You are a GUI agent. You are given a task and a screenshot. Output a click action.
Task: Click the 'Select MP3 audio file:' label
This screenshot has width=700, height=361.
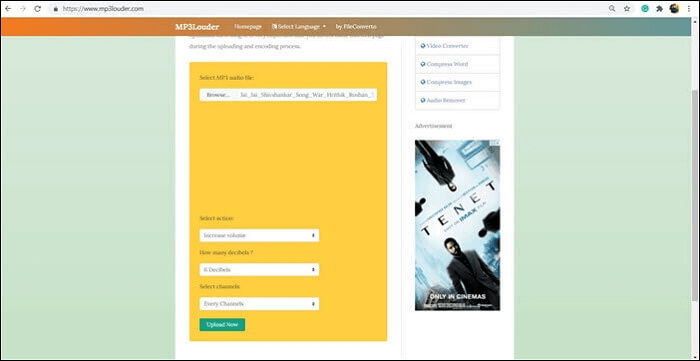pyautogui.click(x=227, y=78)
